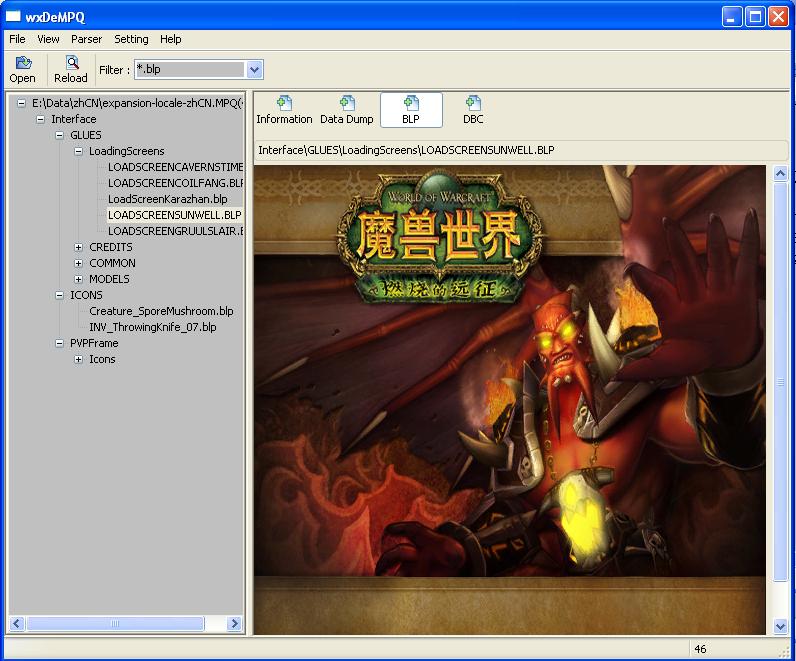Select the MODELS folder label

coord(109,279)
